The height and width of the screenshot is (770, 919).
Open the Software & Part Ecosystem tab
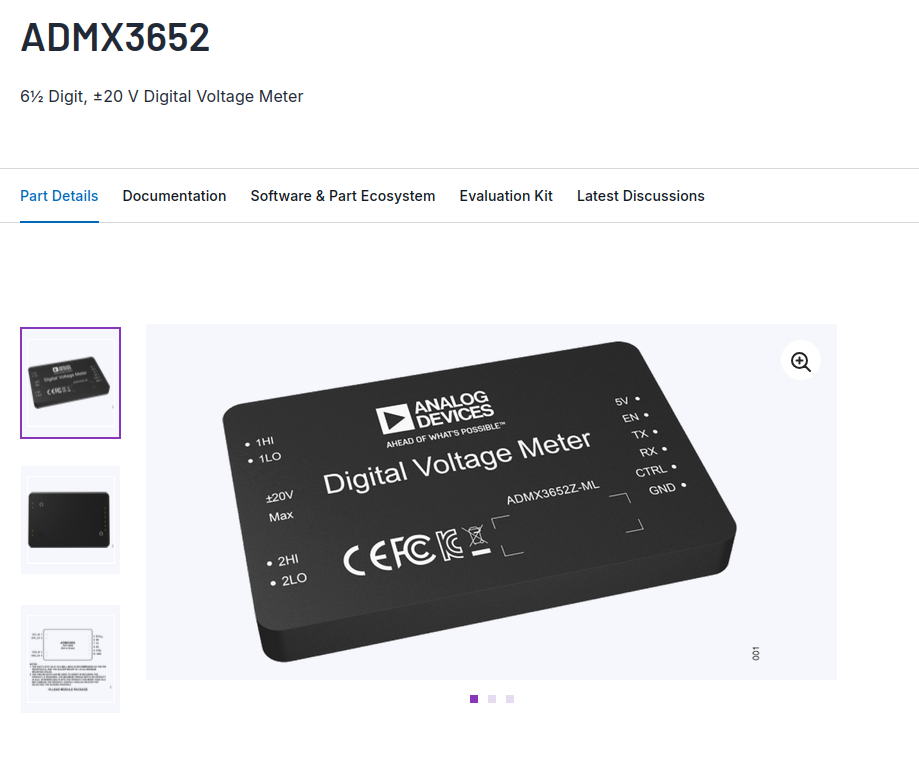click(343, 196)
